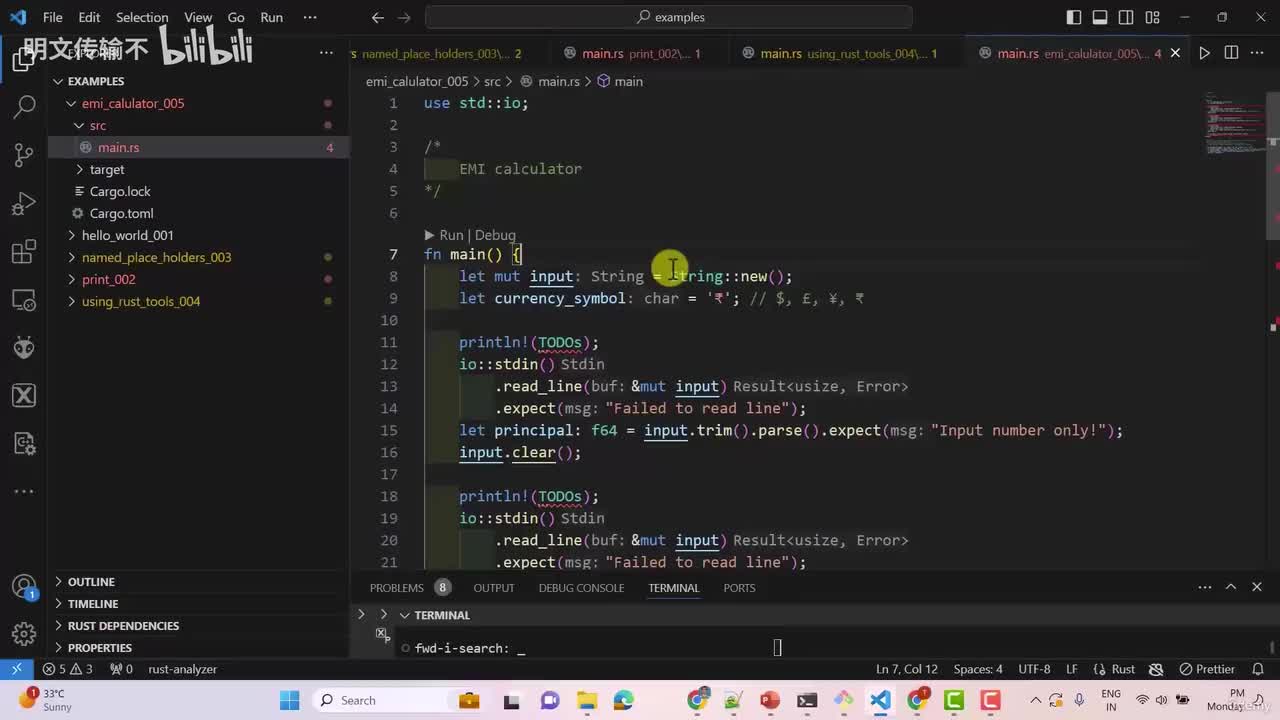This screenshot has width=1280, height=720.
Task: Collapse the emi_calulator_005 folder
Action: (133, 103)
